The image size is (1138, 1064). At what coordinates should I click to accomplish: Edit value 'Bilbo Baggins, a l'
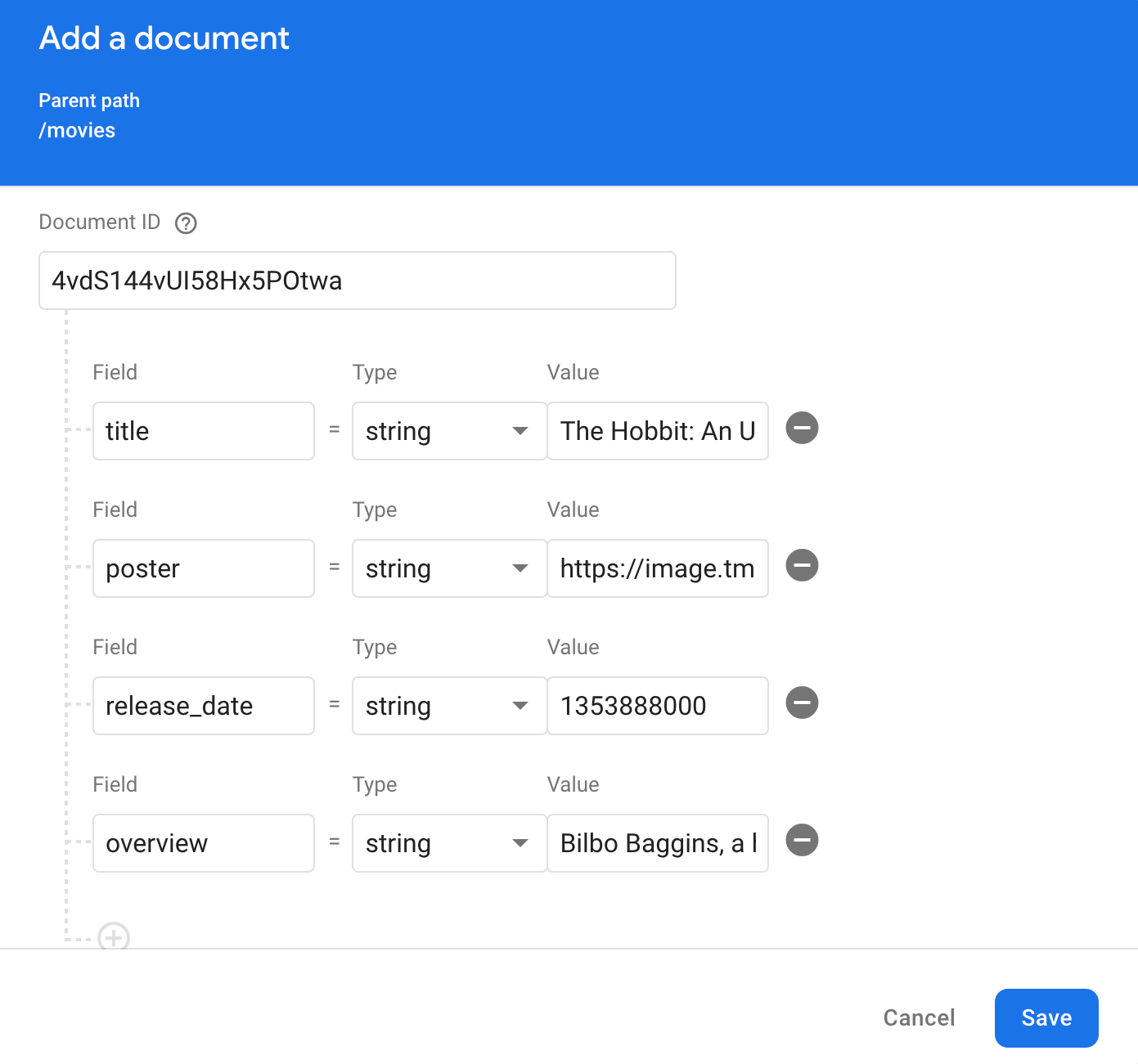(x=658, y=843)
